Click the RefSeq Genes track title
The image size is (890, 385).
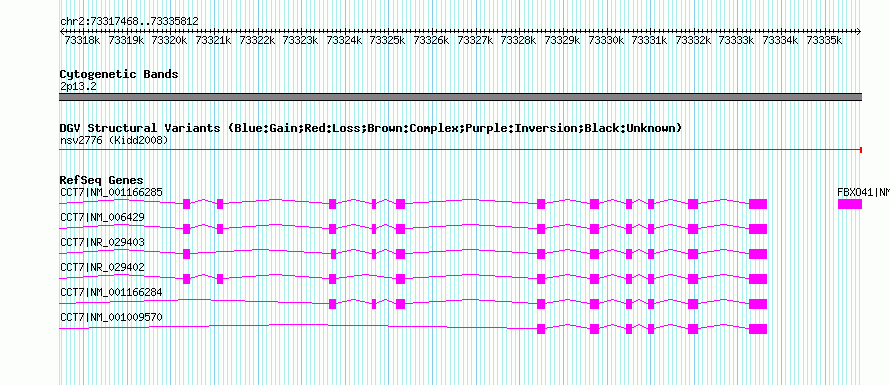[101, 181]
